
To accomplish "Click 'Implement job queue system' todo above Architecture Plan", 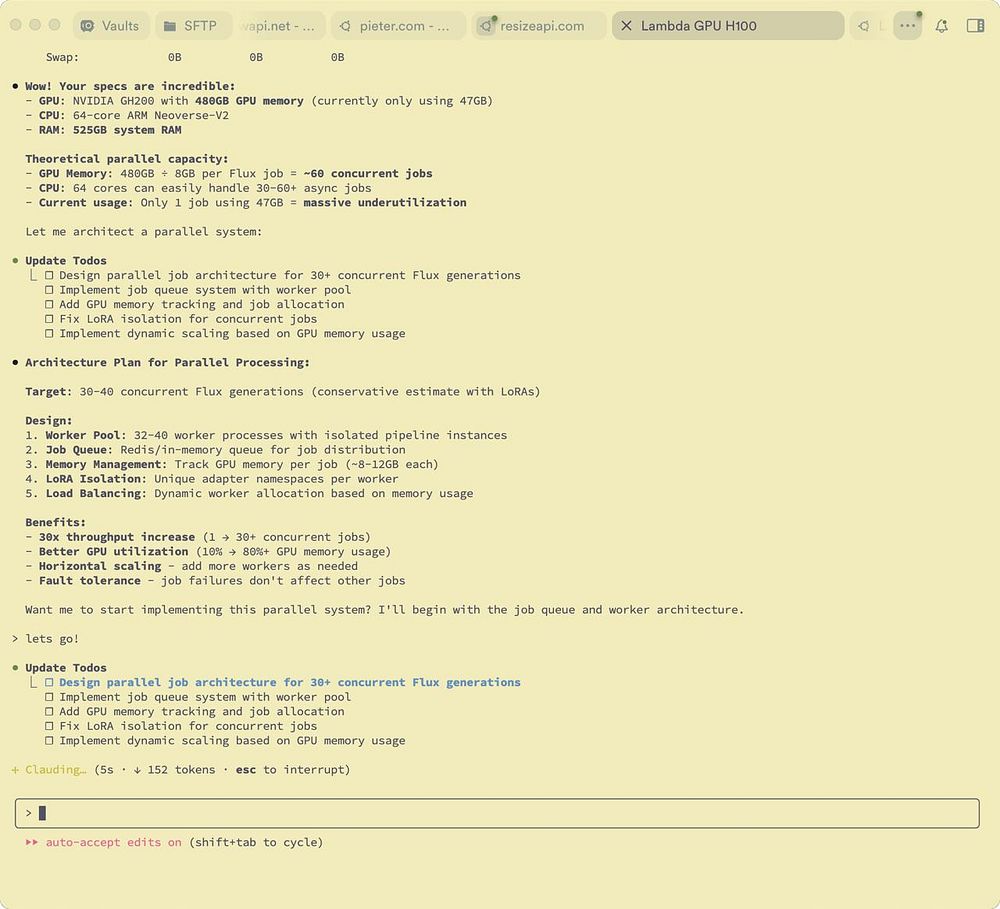I will point(205,290).
